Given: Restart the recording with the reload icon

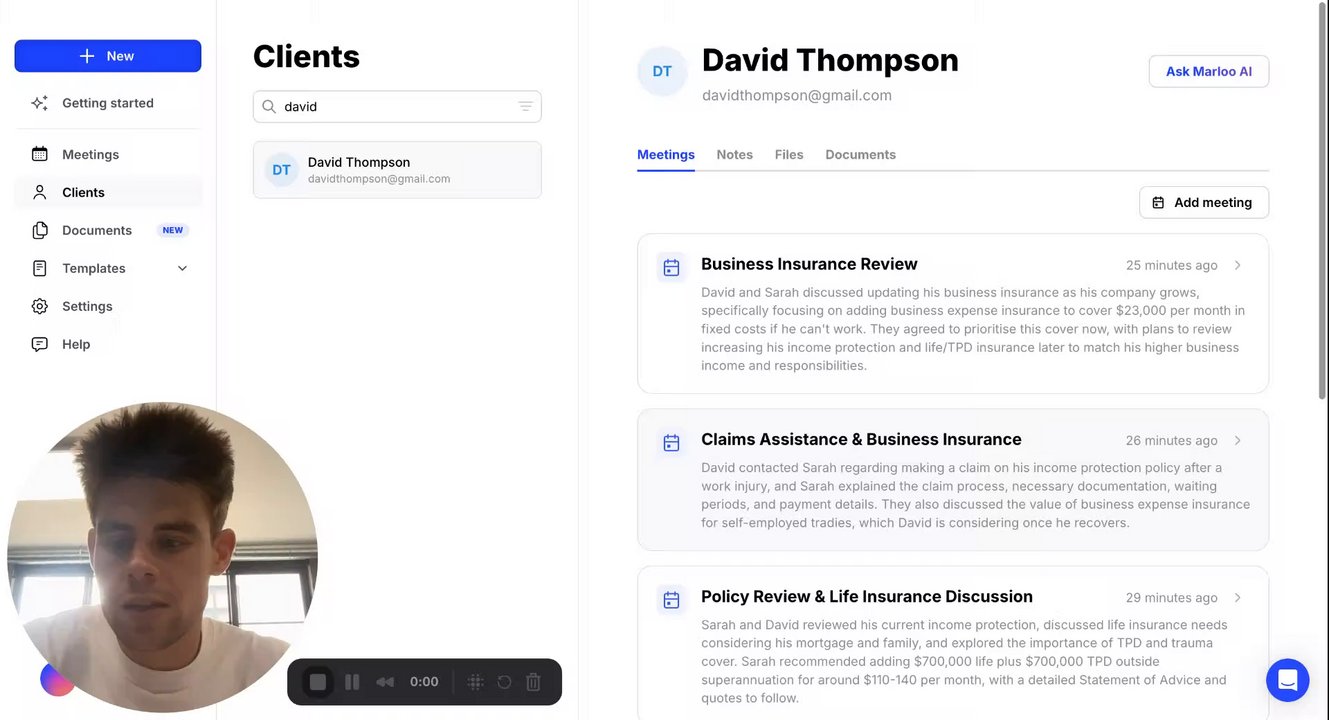Looking at the screenshot, I should click(x=505, y=682).
